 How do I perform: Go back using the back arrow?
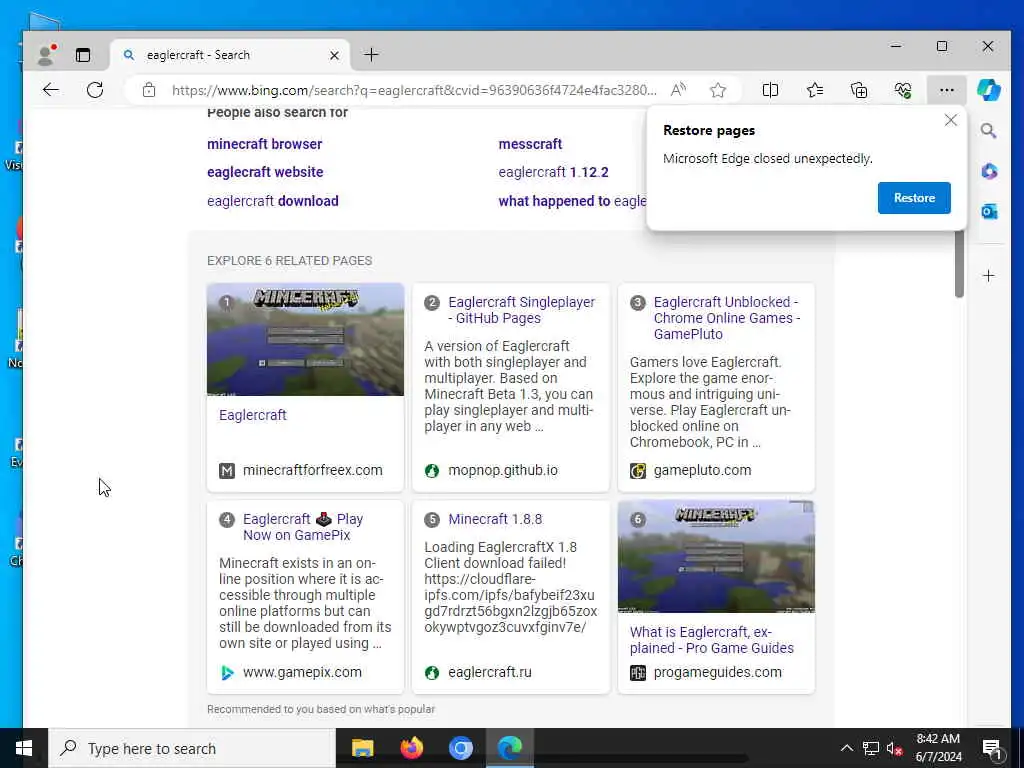(x=51, y=89)
